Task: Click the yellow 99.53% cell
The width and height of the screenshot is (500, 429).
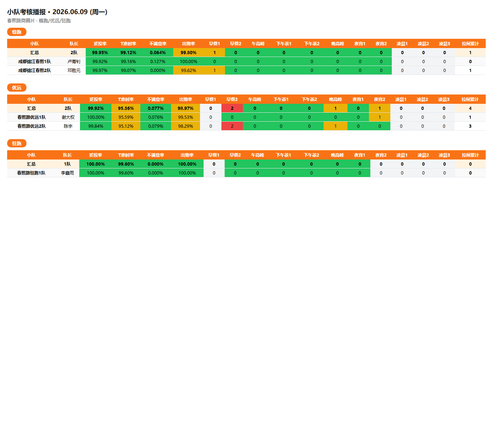Action: pyautogui.click(x=185, y=117)
